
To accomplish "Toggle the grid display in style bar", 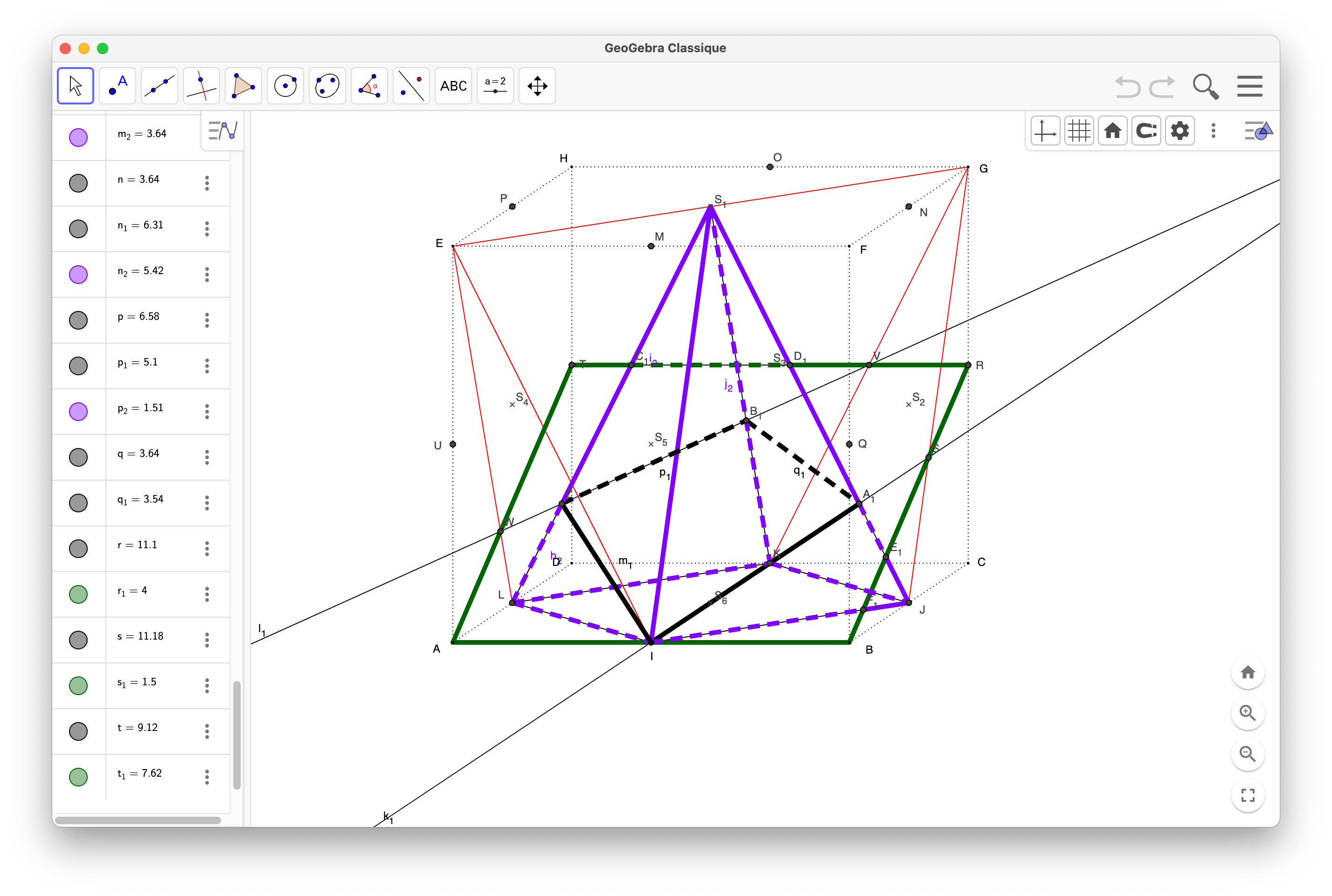I will 1079,131.
